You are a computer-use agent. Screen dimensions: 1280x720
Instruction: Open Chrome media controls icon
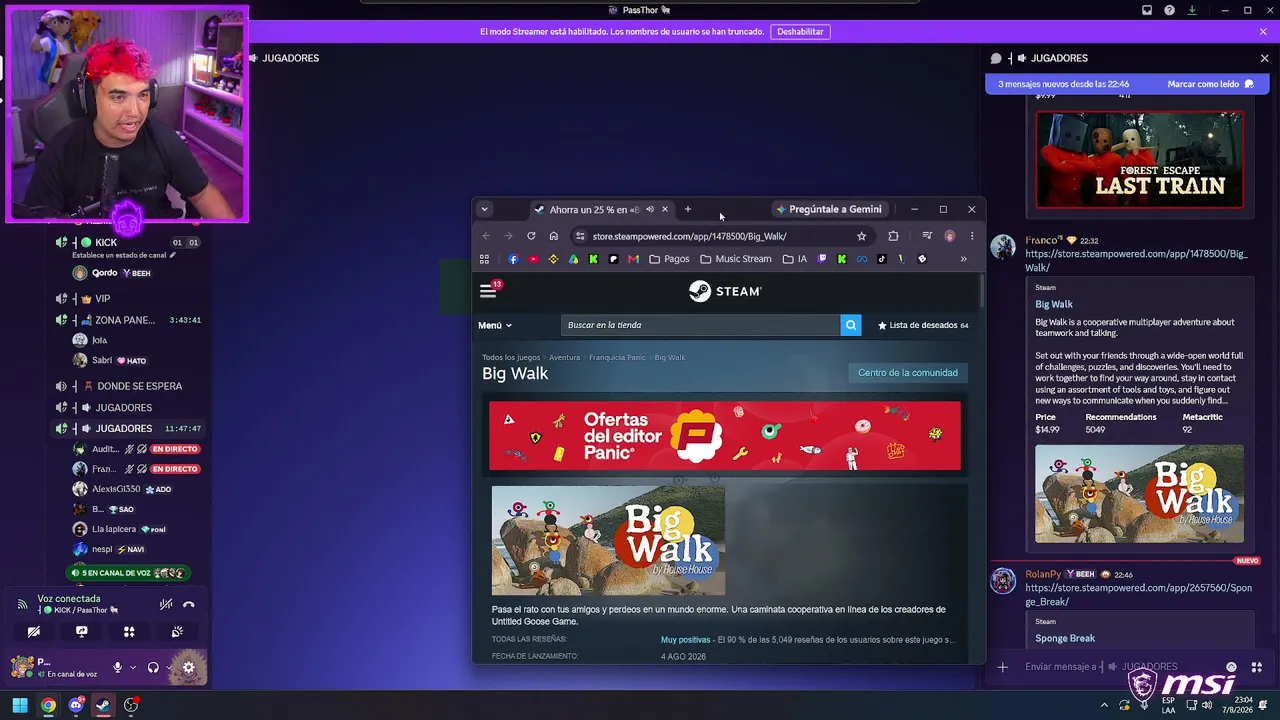pos(927,236)
